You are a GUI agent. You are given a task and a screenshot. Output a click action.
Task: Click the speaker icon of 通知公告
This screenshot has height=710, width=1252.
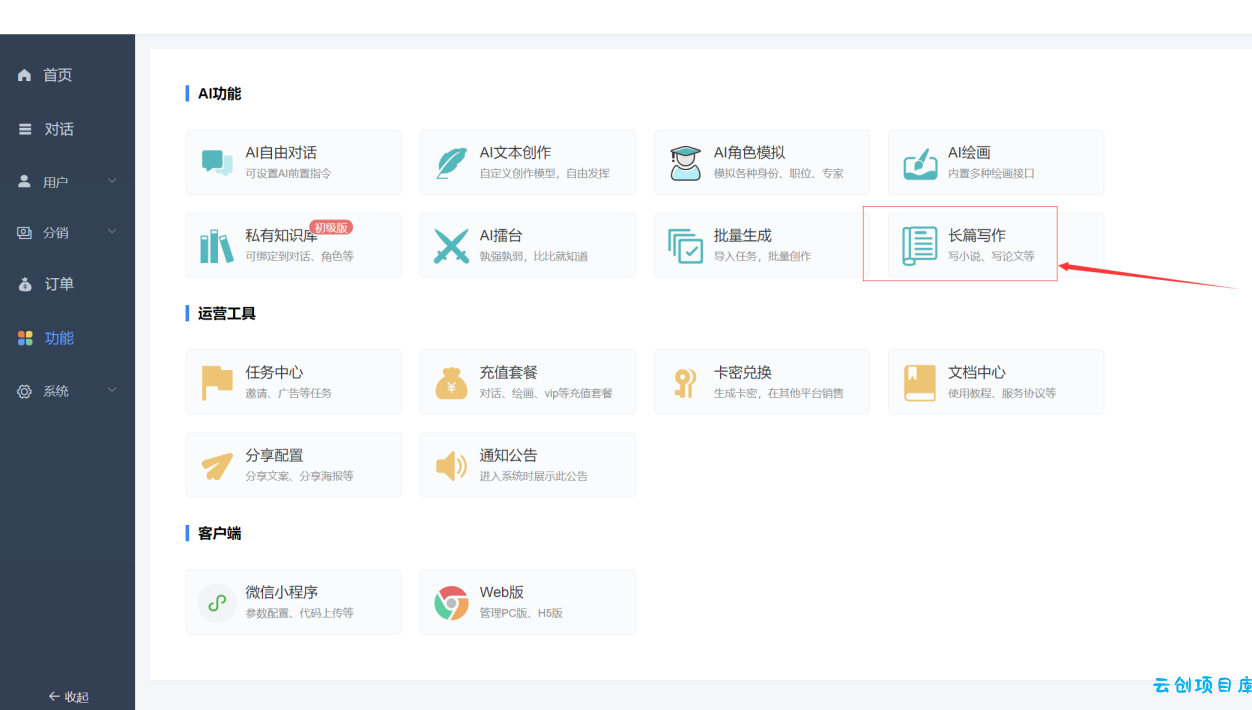(x=451, y=465)
